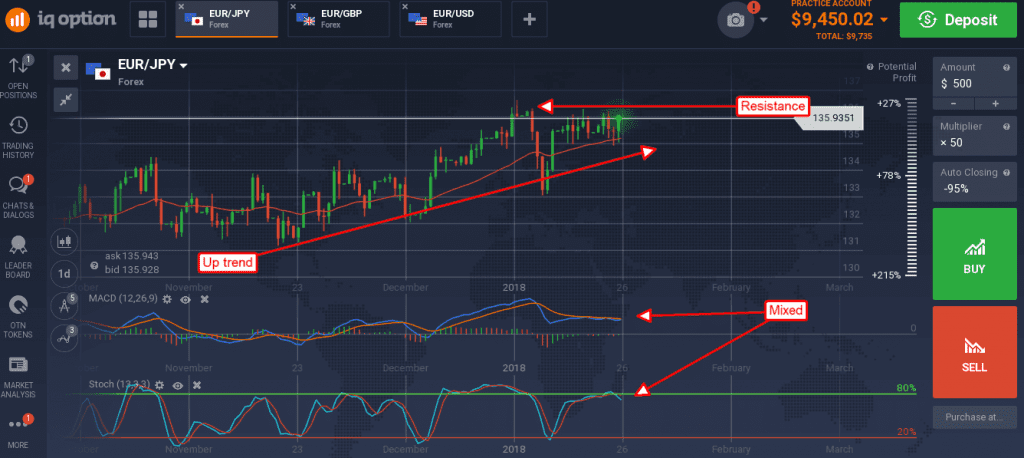Click the TOTAL: $9,735 text
Screen dimensions: 1024x458
click(844, 37)
